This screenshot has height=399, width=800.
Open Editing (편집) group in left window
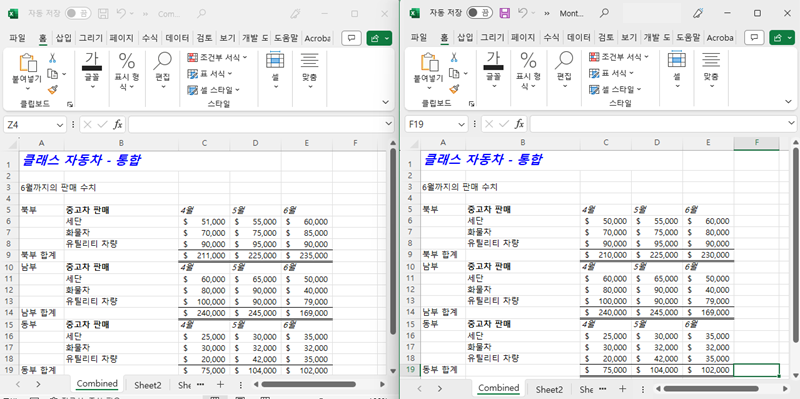point(163,71)
